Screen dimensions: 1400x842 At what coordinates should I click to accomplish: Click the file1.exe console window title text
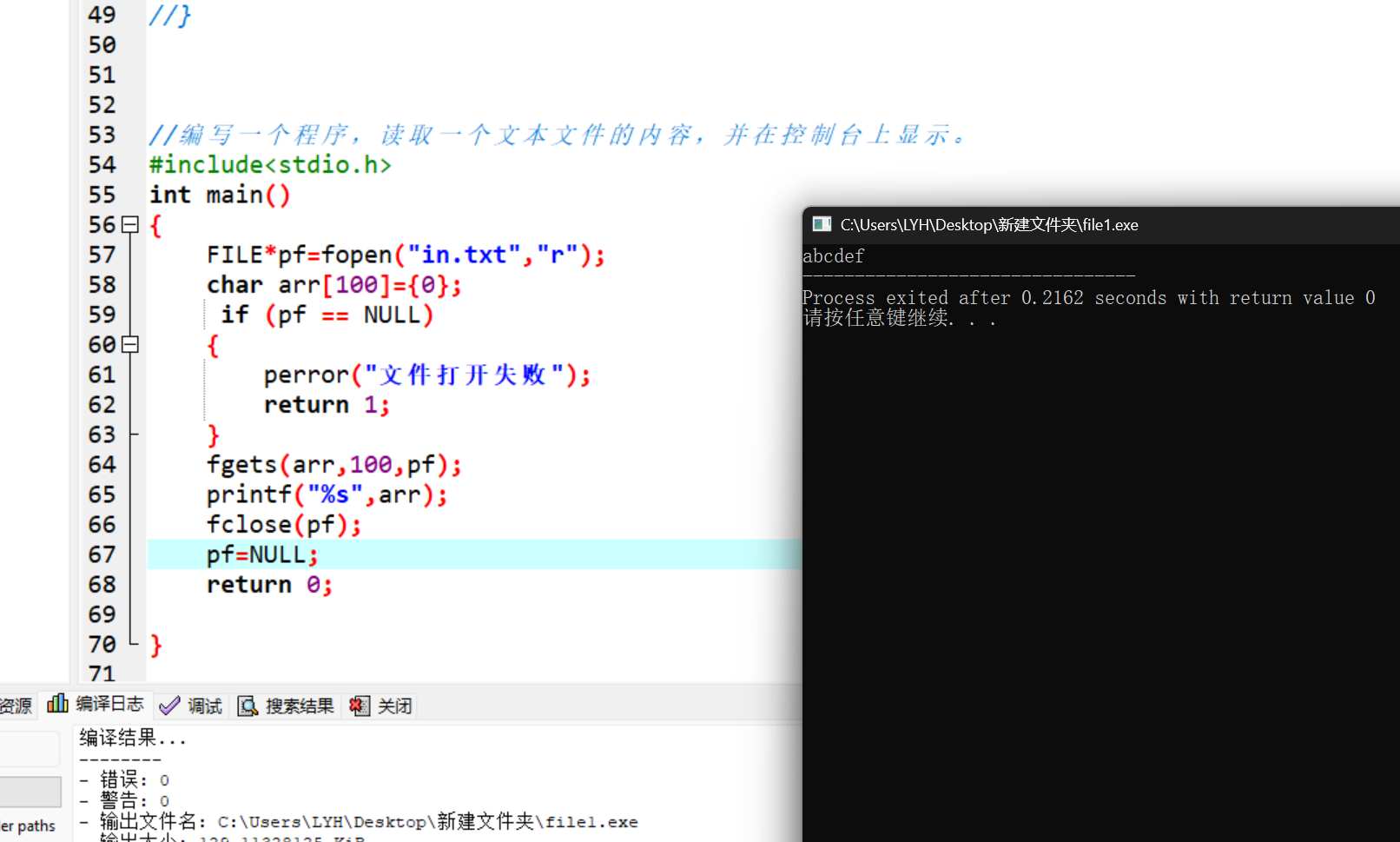989,225
